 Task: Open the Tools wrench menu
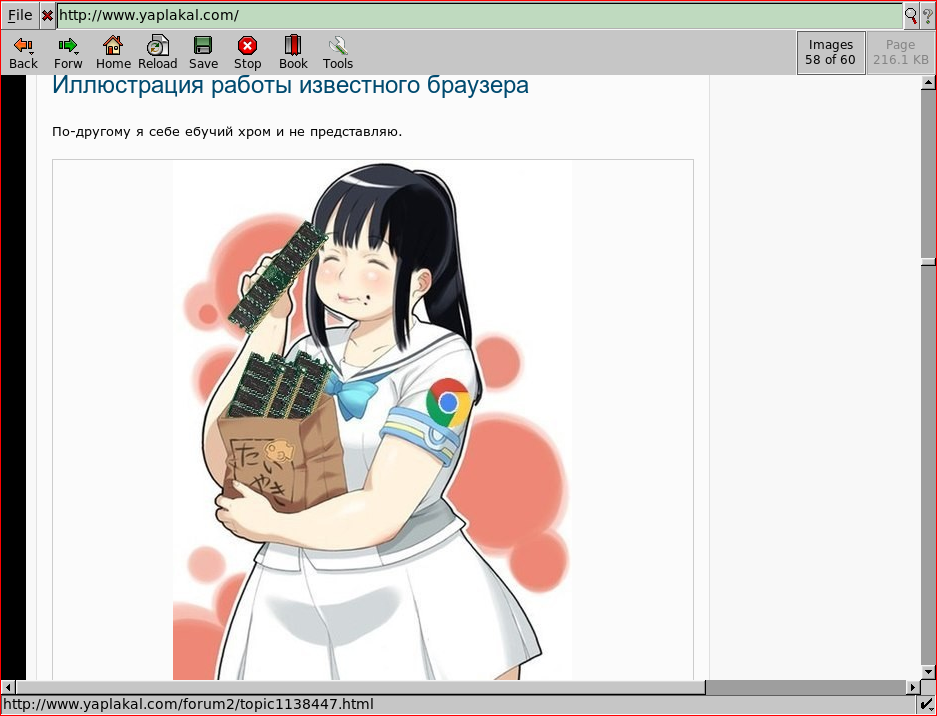click(338, 53)
